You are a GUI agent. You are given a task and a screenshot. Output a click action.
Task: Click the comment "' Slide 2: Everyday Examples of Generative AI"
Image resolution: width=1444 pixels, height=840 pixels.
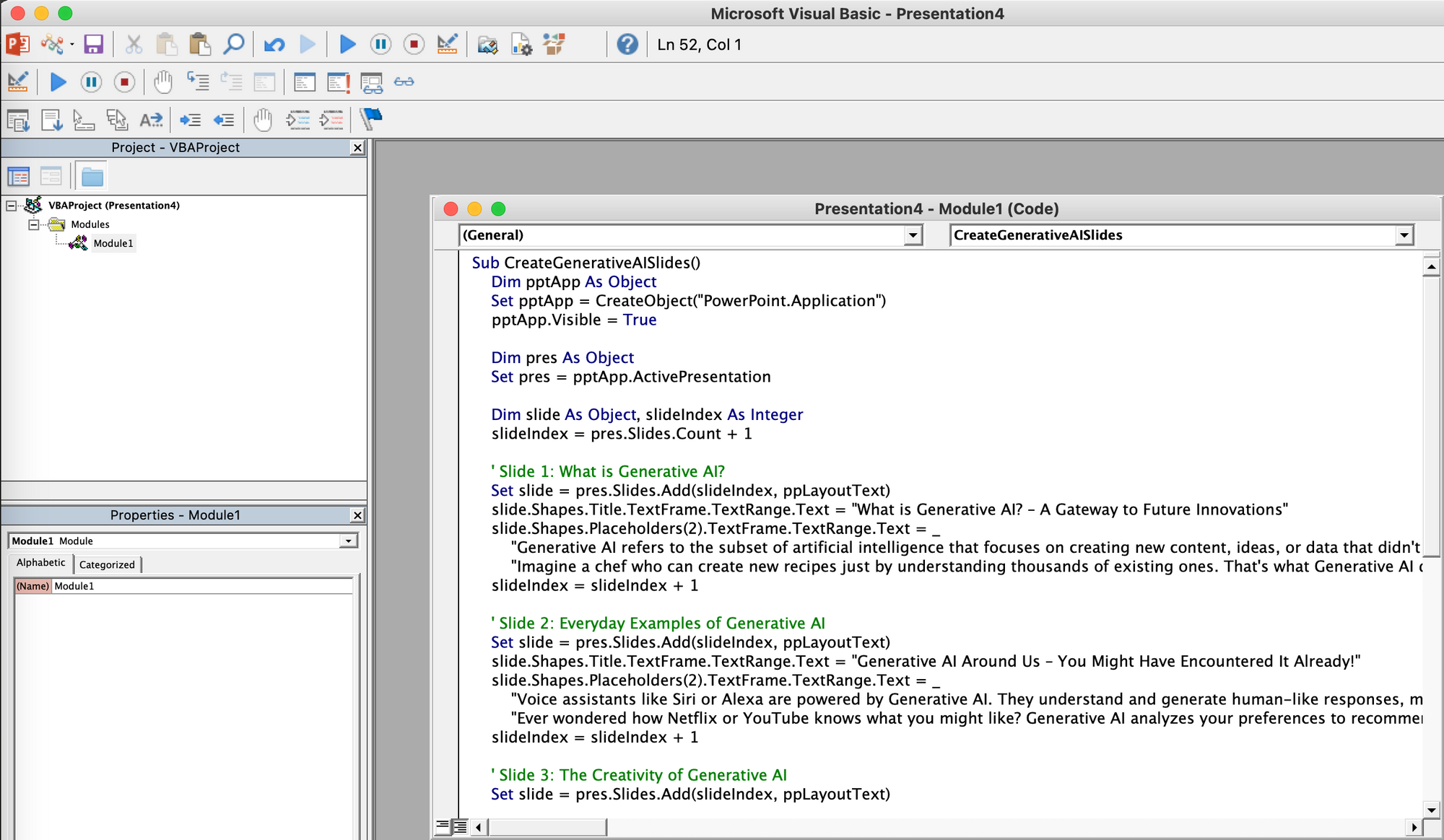tap(658, 623)
